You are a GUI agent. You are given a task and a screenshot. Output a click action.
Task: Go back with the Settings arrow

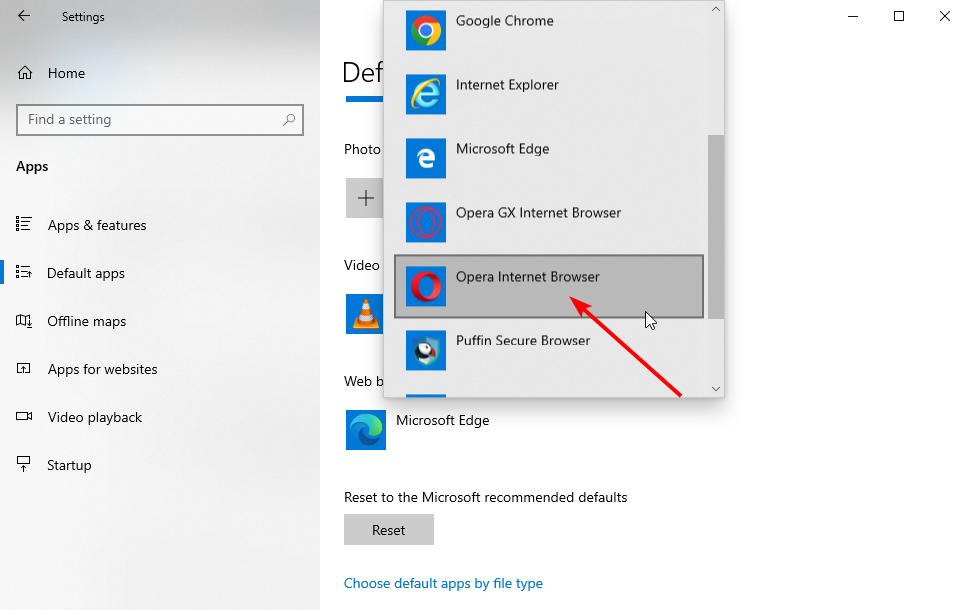(x=23, y=16)
